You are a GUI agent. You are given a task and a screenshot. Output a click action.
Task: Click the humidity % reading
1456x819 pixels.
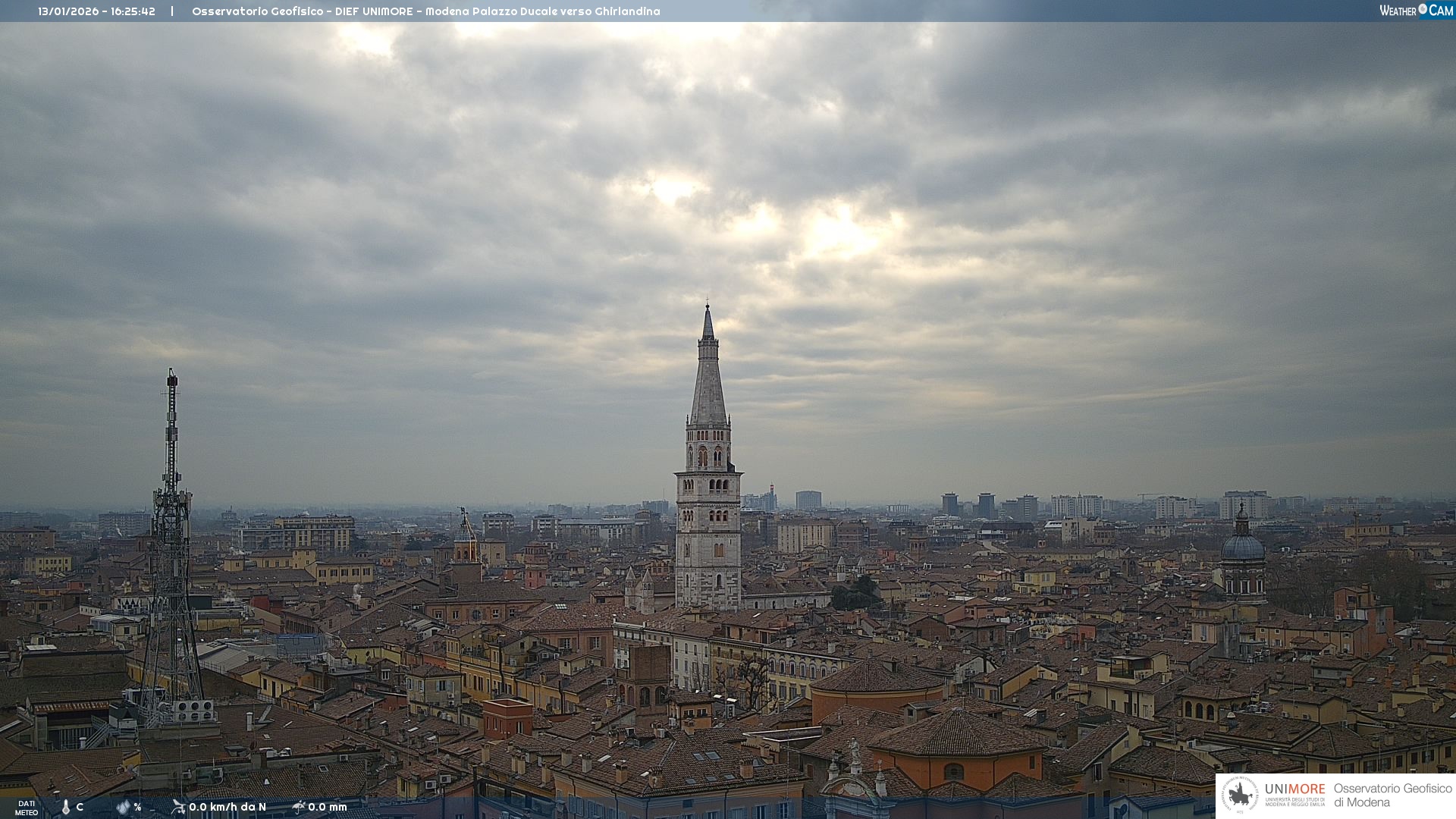137,807
